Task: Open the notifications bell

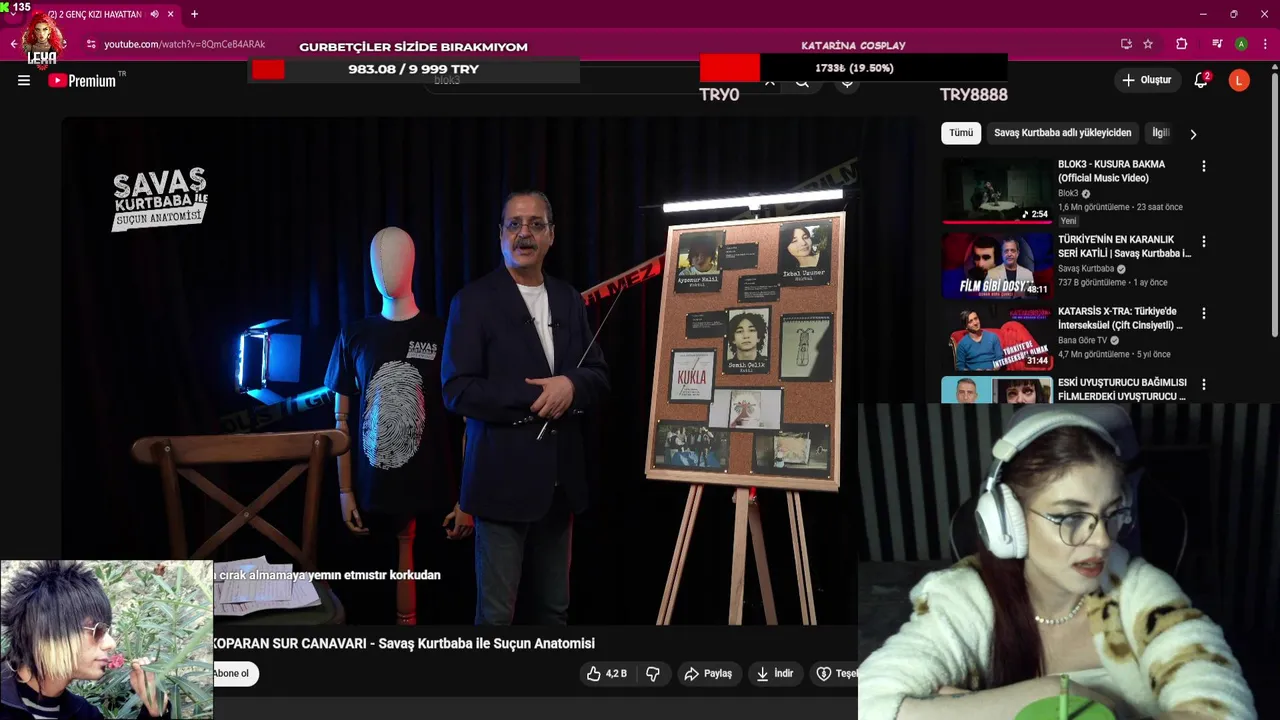Action: tap(1201, 81)
